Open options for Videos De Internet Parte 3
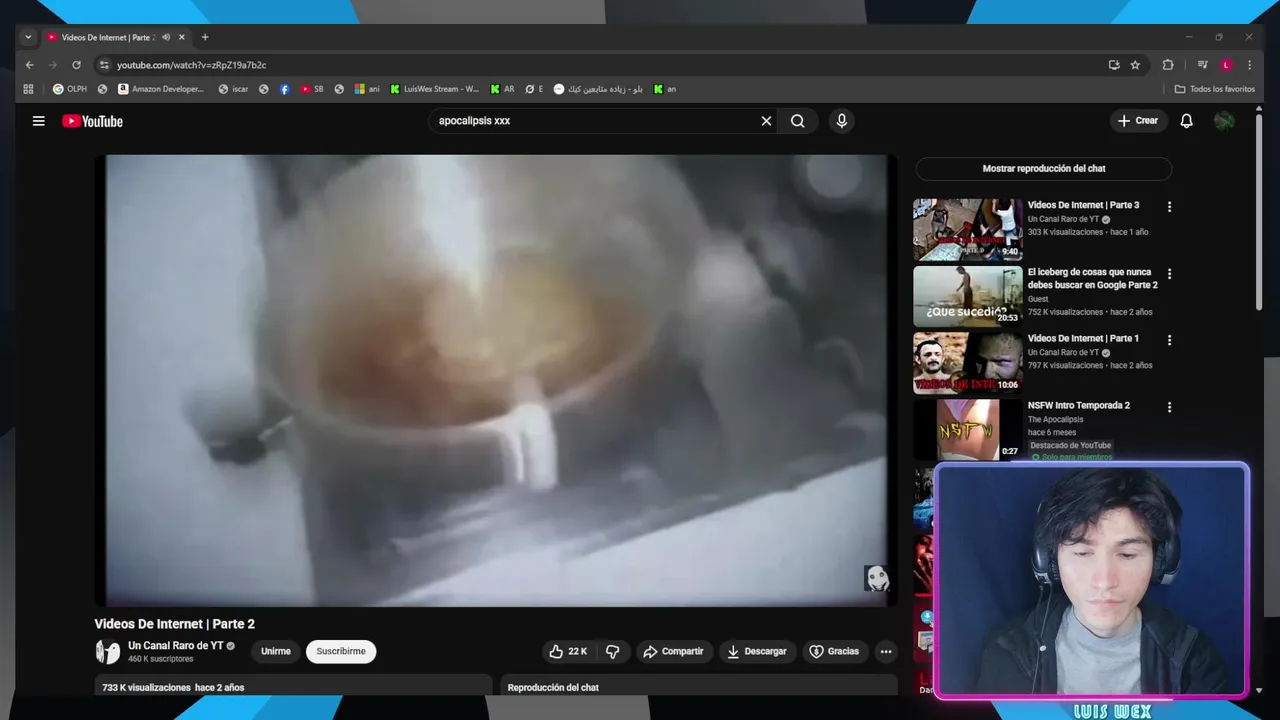This screenshot has width=1280, height=720. (1169, 206)
